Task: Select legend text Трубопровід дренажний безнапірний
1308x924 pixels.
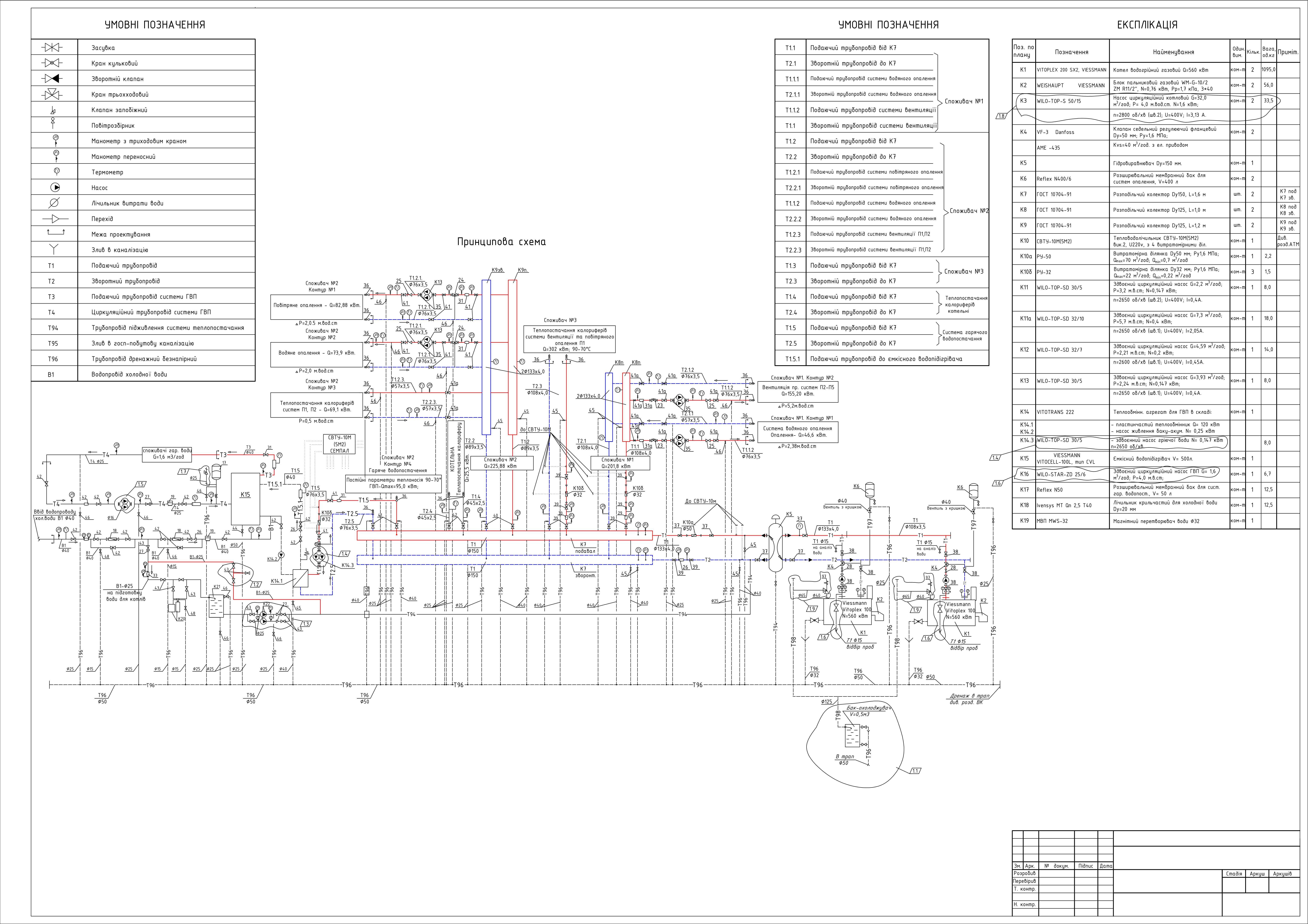Action: click(x=144, y=359)
